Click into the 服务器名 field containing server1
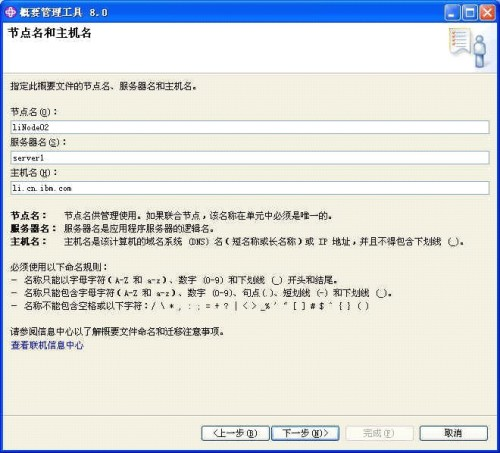500x453 pixels. (x=250, y=158)
